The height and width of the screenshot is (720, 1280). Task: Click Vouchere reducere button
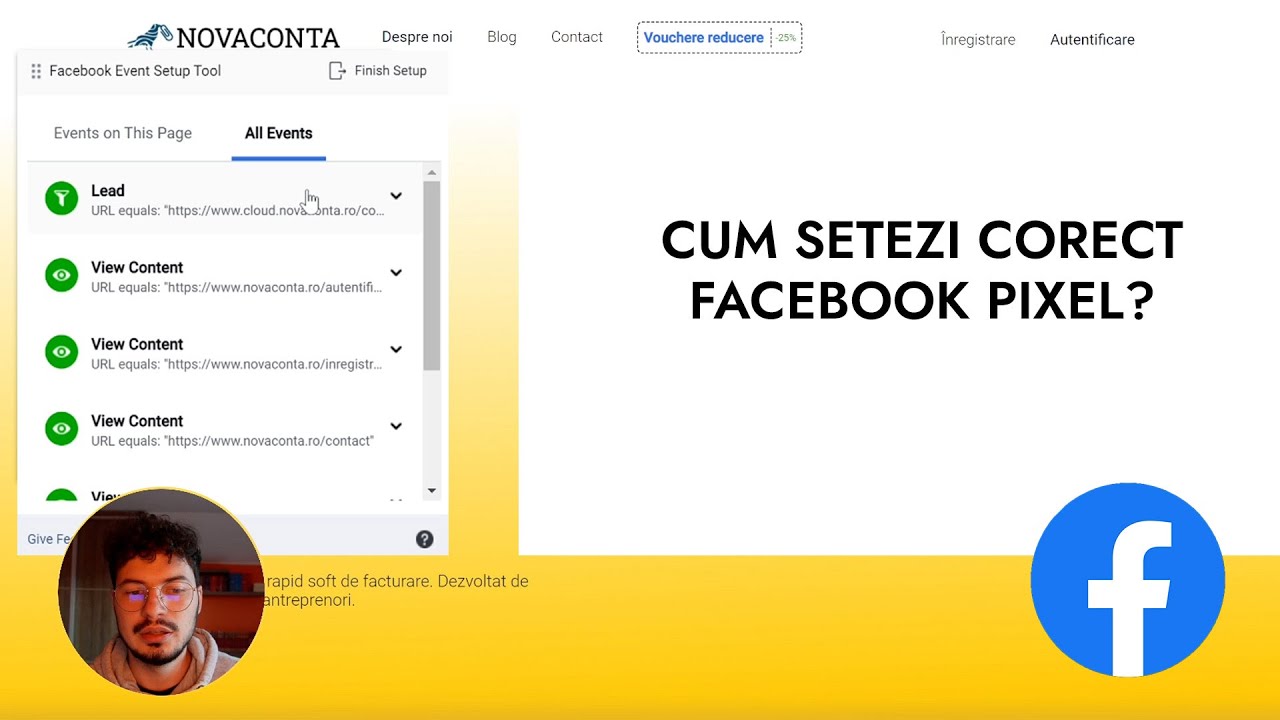[719, 38]
